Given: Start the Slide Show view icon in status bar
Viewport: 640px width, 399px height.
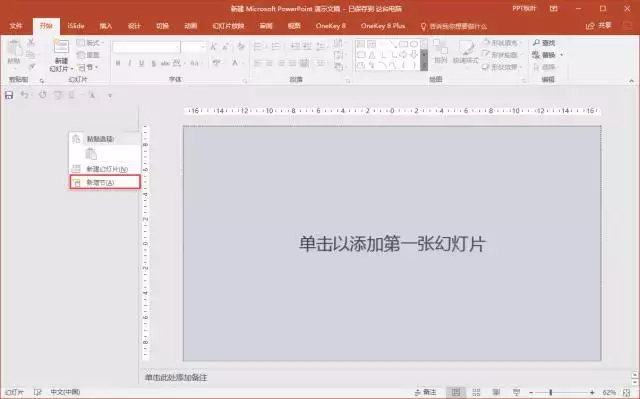Looking at the screenshot, I should click(x=516, y=392).
